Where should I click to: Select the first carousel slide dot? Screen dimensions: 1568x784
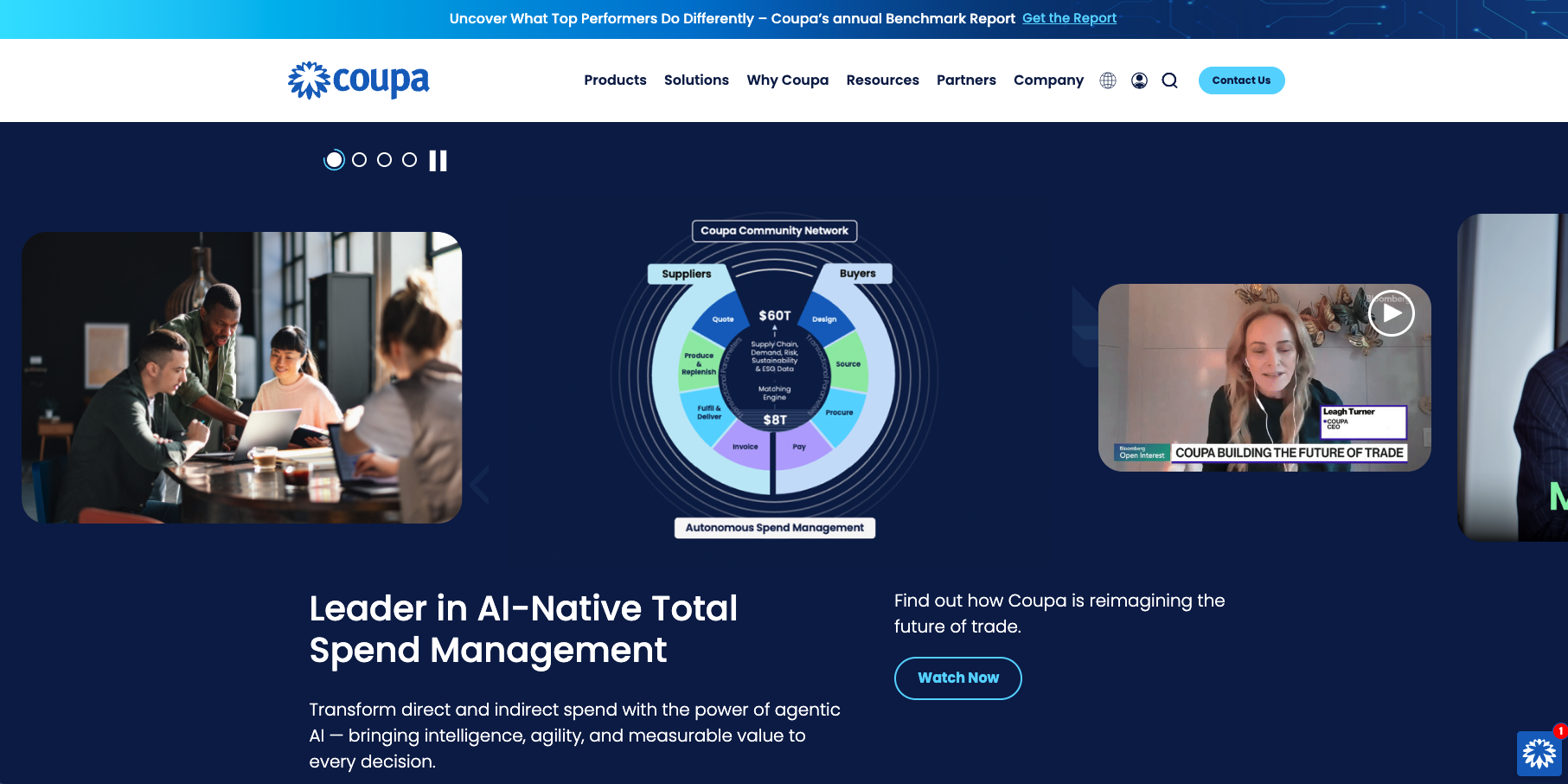[335, 160]
